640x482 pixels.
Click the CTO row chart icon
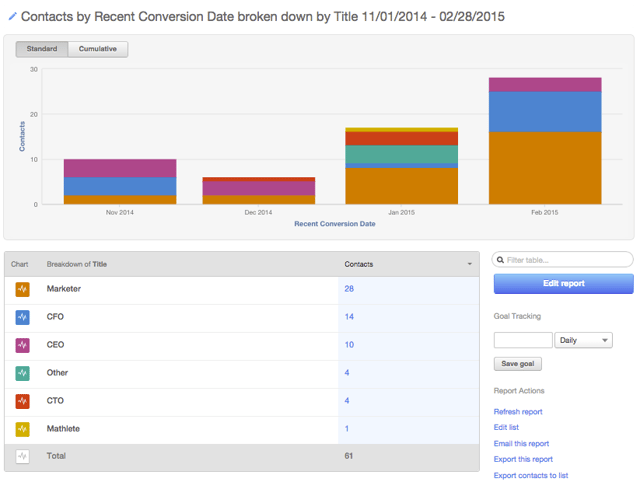[22, 401]
